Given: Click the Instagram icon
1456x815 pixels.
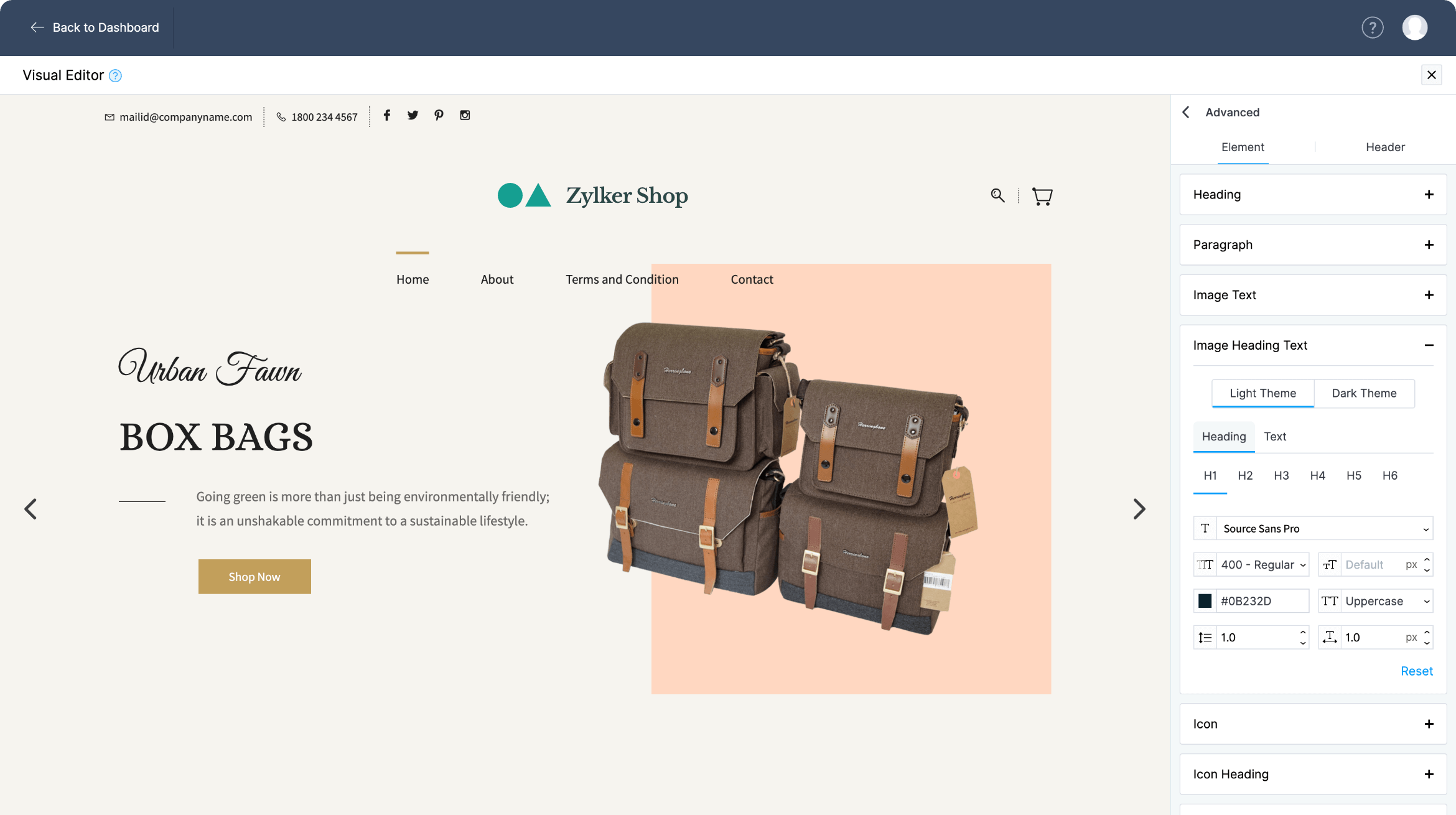Looking at the screenshot, I should (465, 115).
